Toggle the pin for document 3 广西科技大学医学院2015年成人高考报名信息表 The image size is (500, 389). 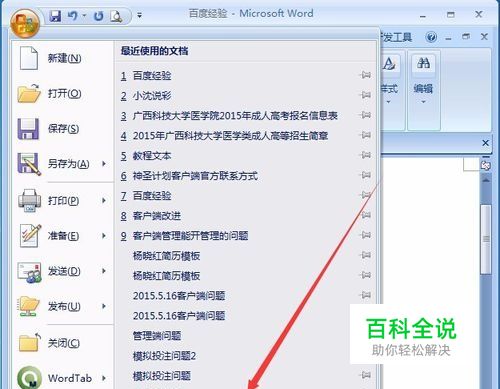tap(366, 115)
